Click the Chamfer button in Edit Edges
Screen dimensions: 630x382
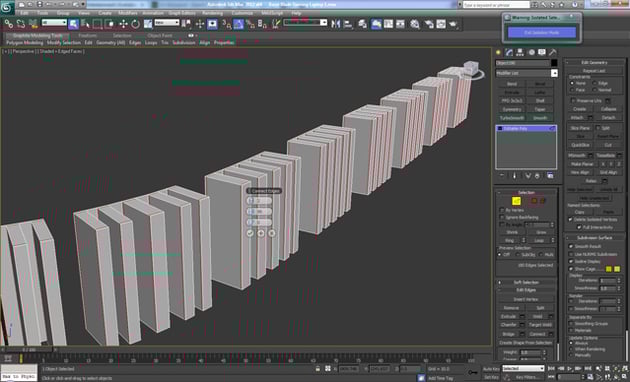click(509, 325)
